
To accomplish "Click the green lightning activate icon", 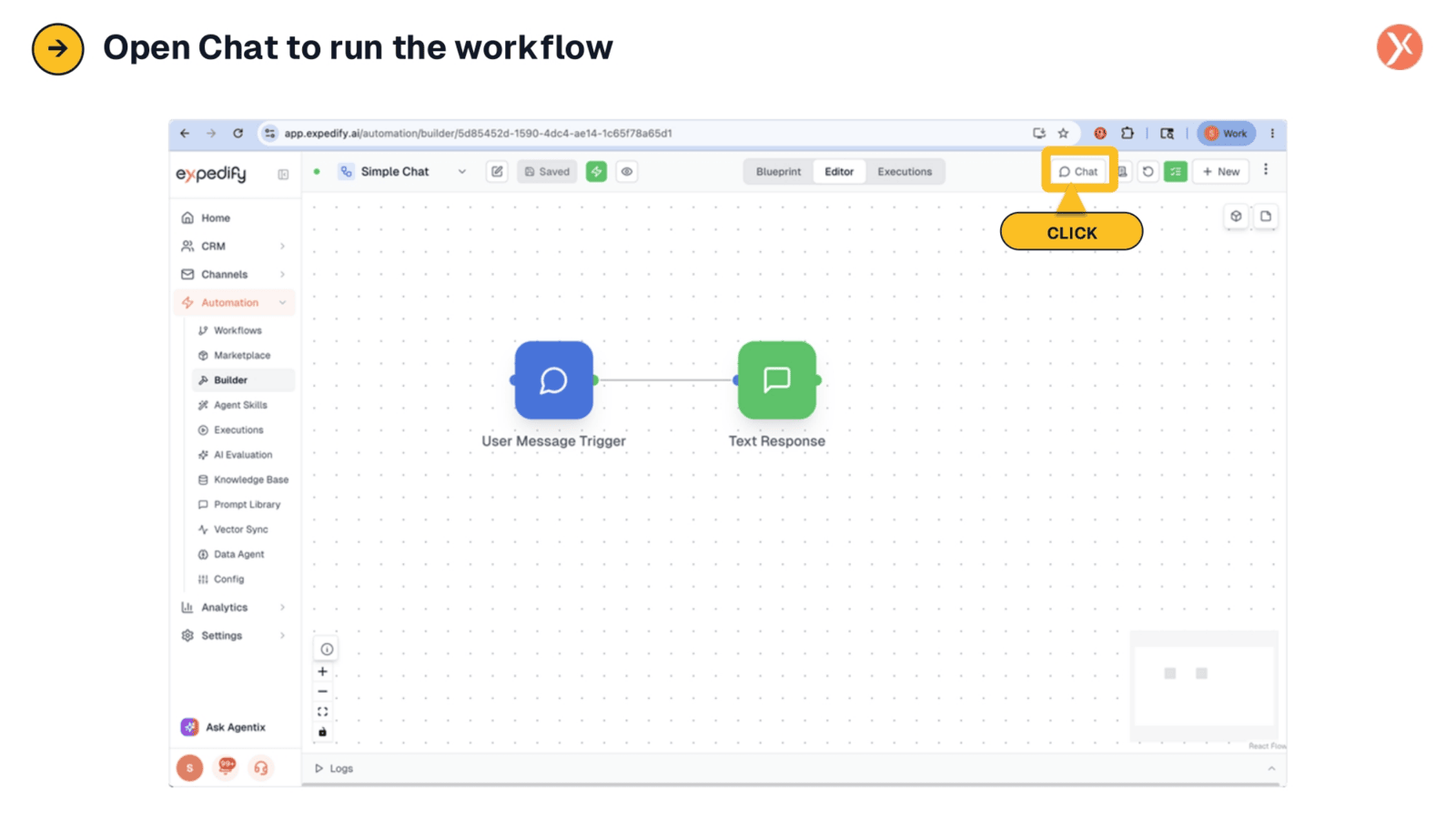I will point(596,171).
